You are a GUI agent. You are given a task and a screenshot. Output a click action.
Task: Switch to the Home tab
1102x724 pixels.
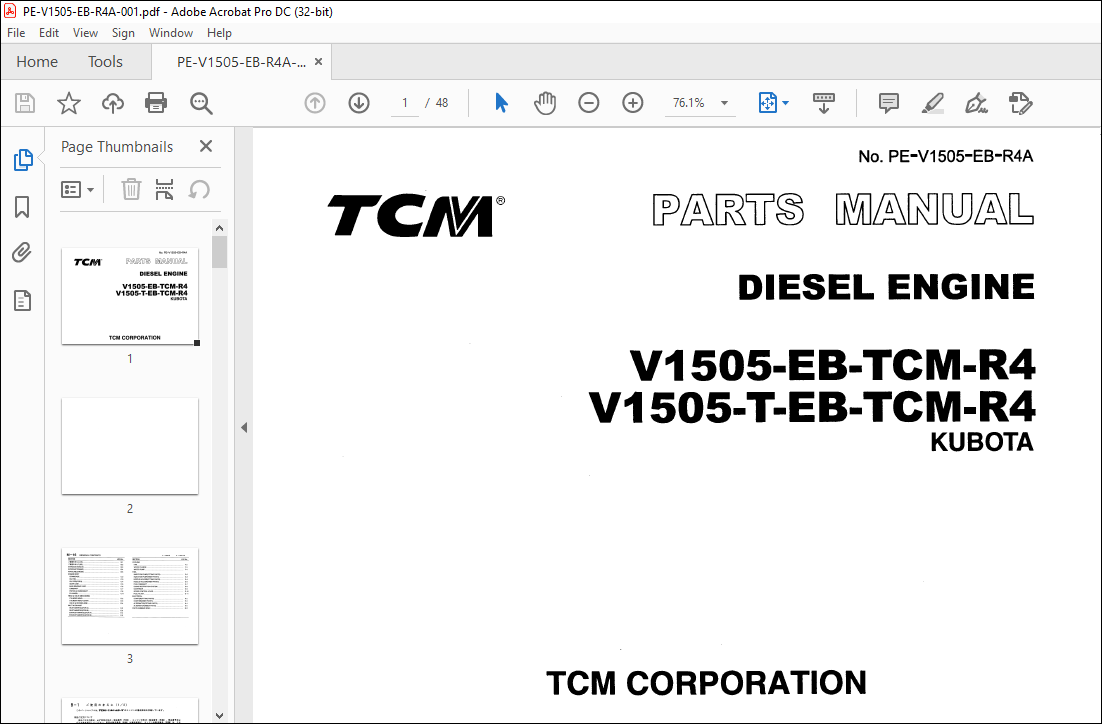click(37, 62)
